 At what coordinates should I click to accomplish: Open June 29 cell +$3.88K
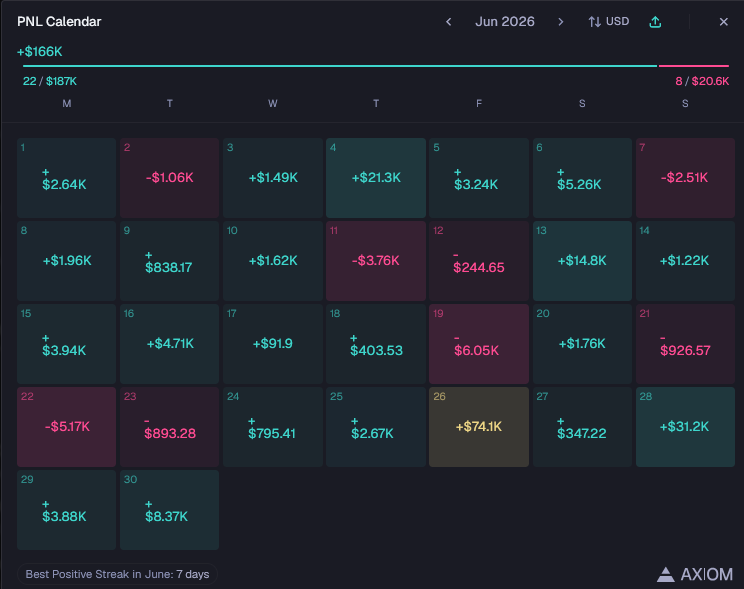(66, 510)
